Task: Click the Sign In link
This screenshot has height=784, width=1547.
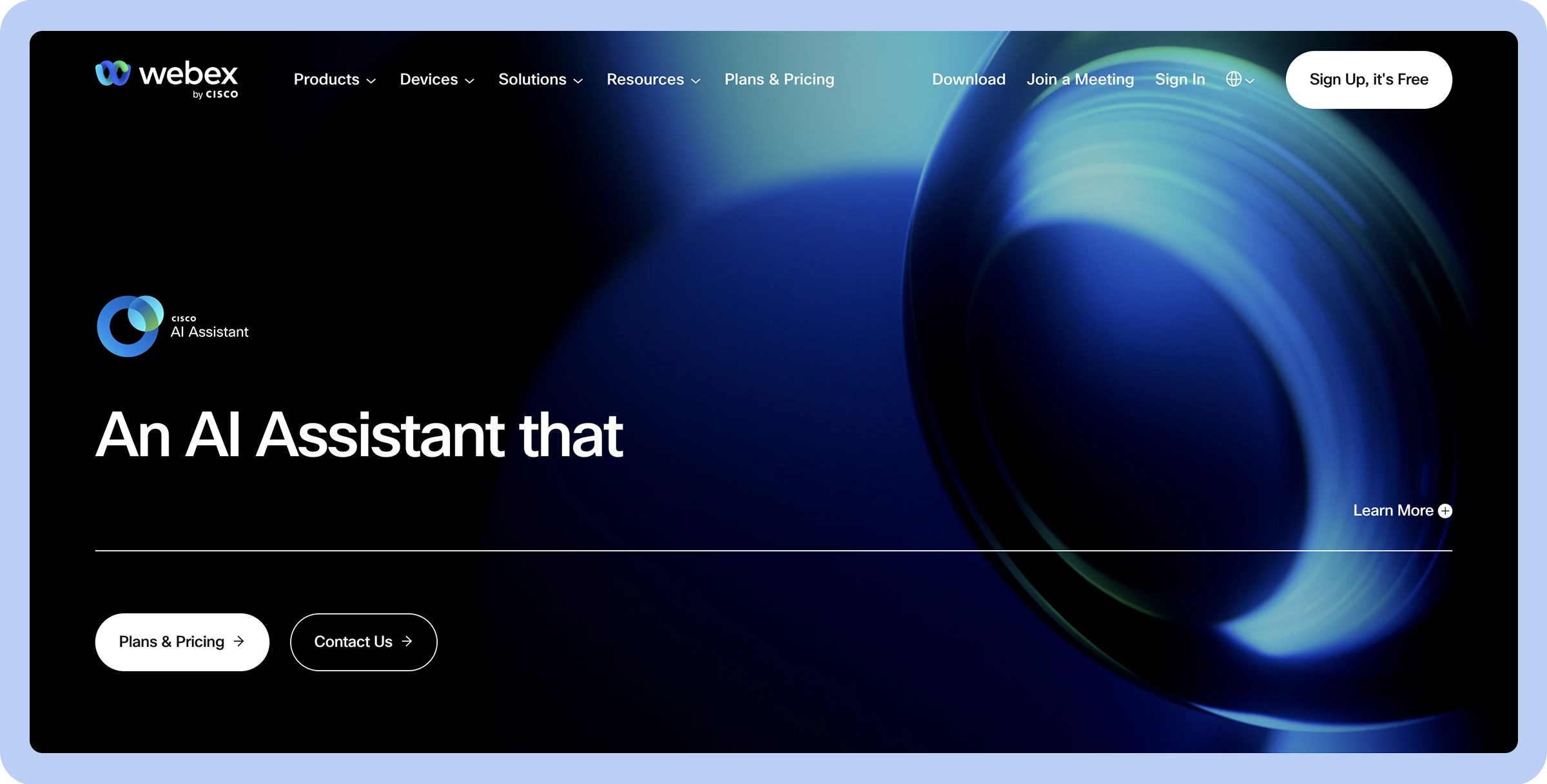Action: pyautogui.click(x=1180, y=79)
